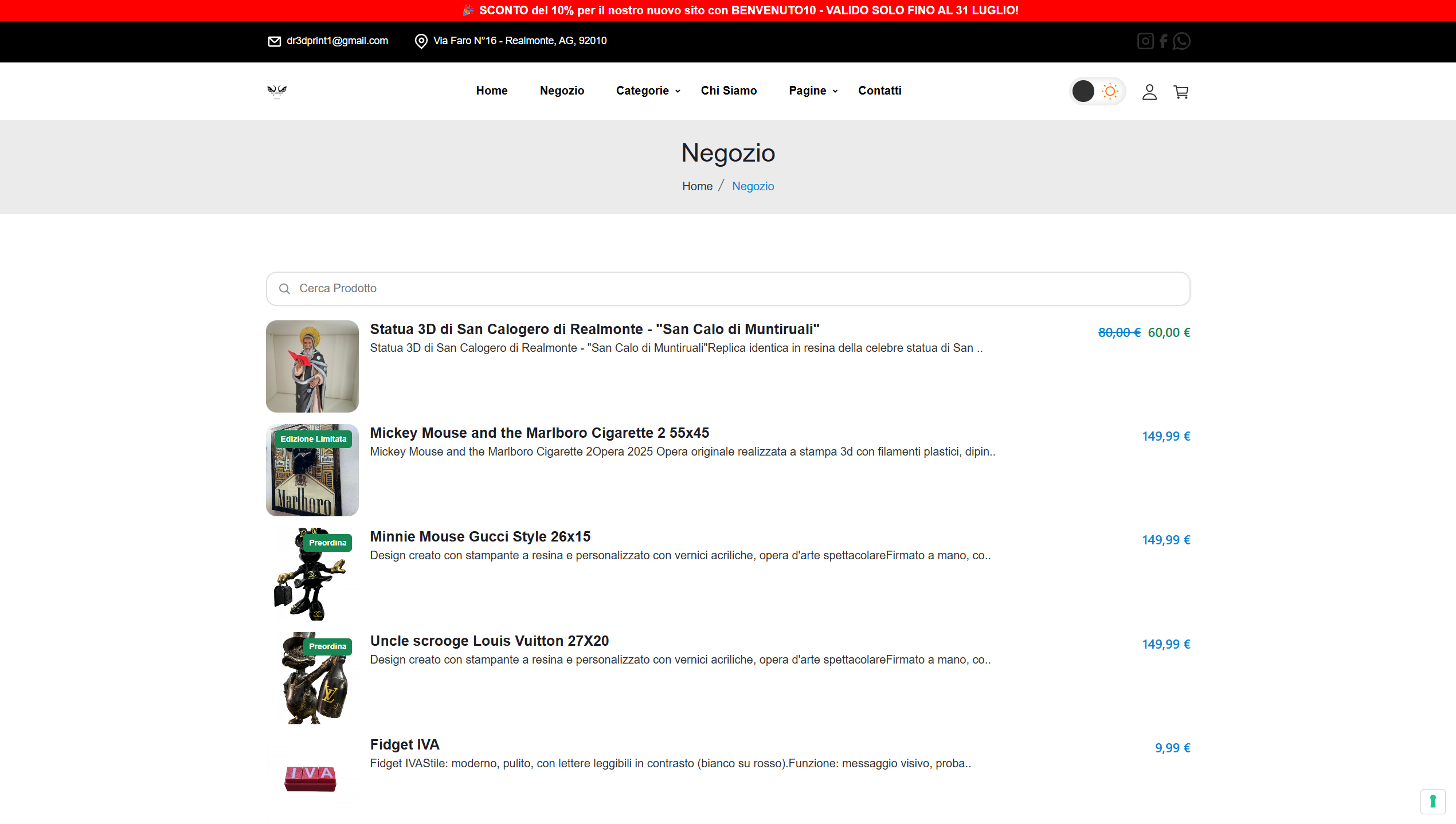
Task: Expand the Pagine dropdown menu
Action: coord(813,91)
